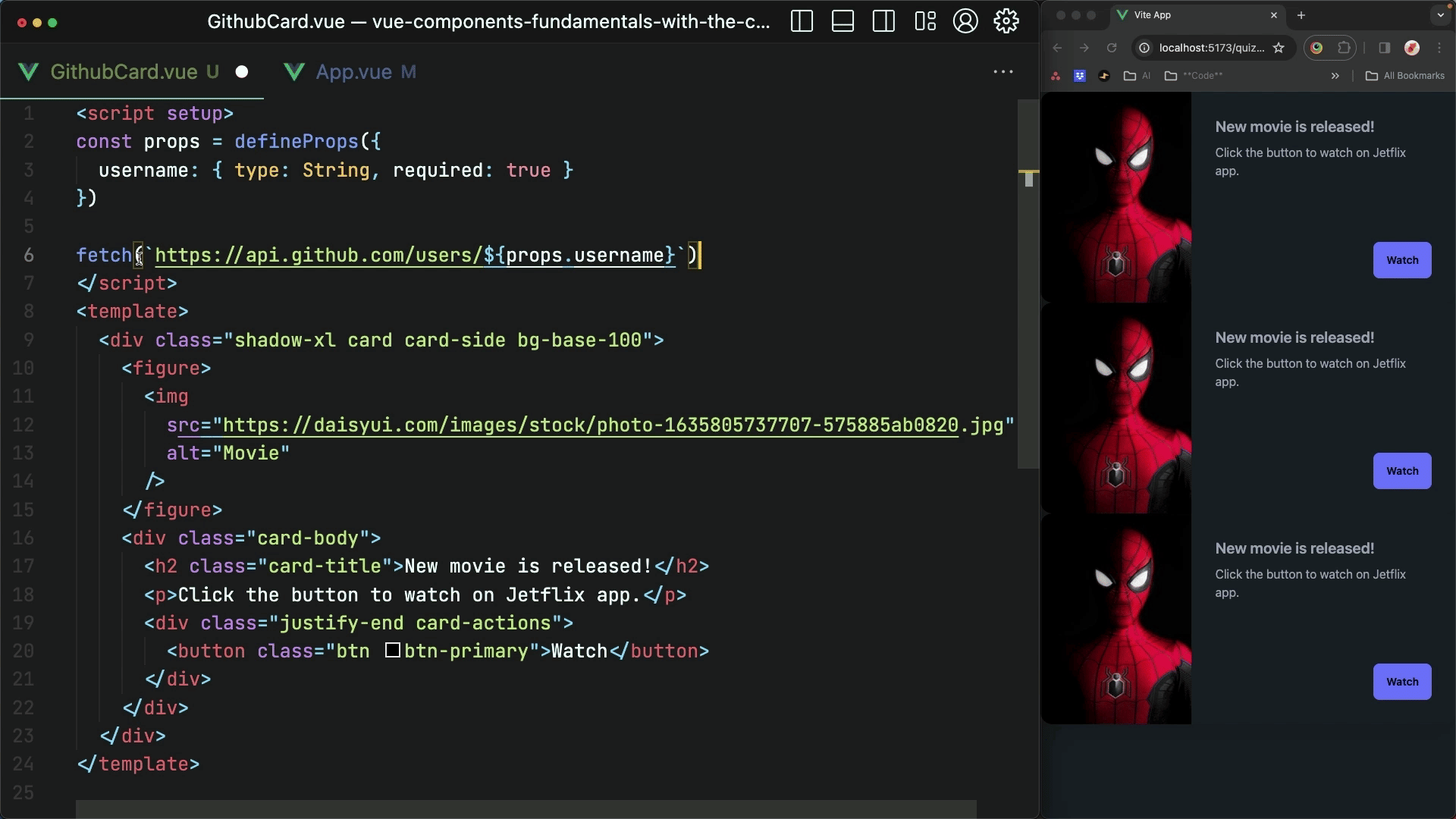The image size is (1456, 819).
Task: Show hidden bookmarks with the double chevron
Action: coord(1335,76)
